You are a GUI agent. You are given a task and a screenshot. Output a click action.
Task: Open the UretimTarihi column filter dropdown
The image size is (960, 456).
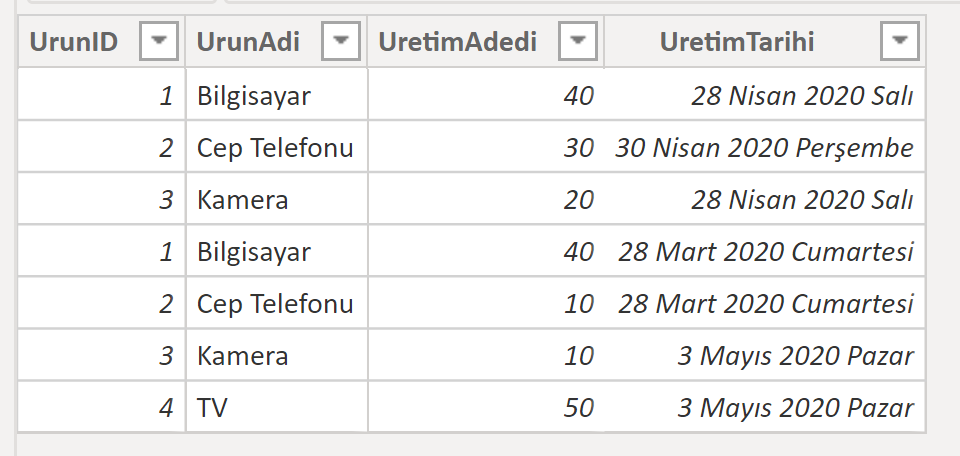(x=899, y=41)
